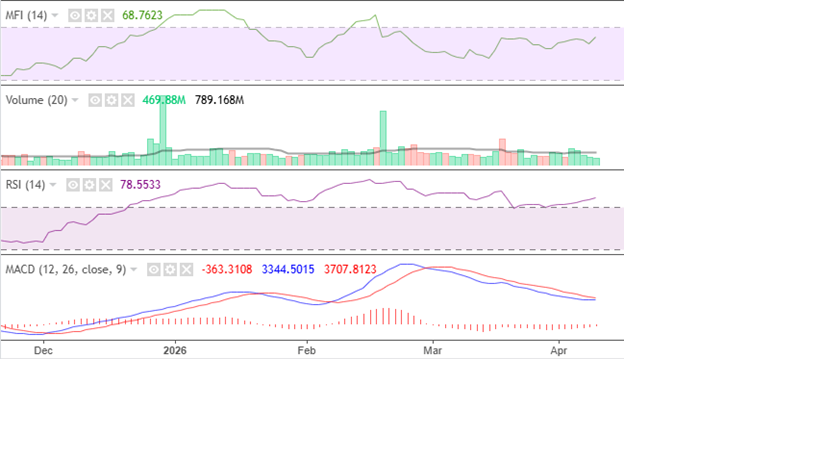
Task: Remove the Volume indicator with X icon
Action: 128,100
